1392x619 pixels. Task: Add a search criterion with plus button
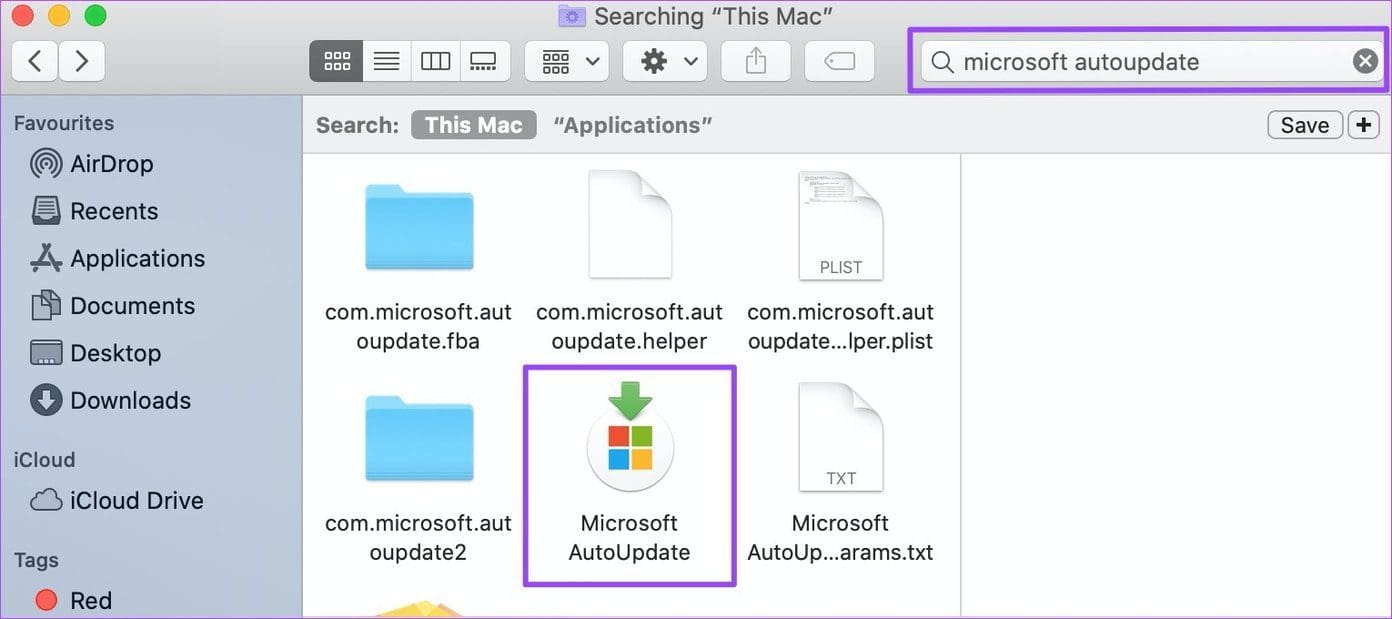pyautogui.click(x=1364, y=125)
